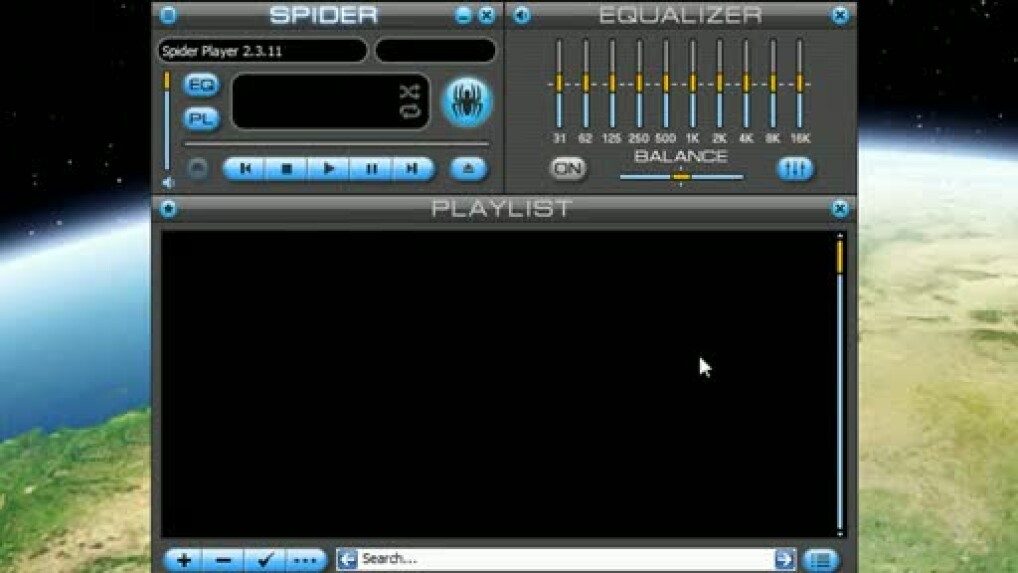Pause the current playback
Viewport: 1018px width, 573px height.
click(371, 169)
